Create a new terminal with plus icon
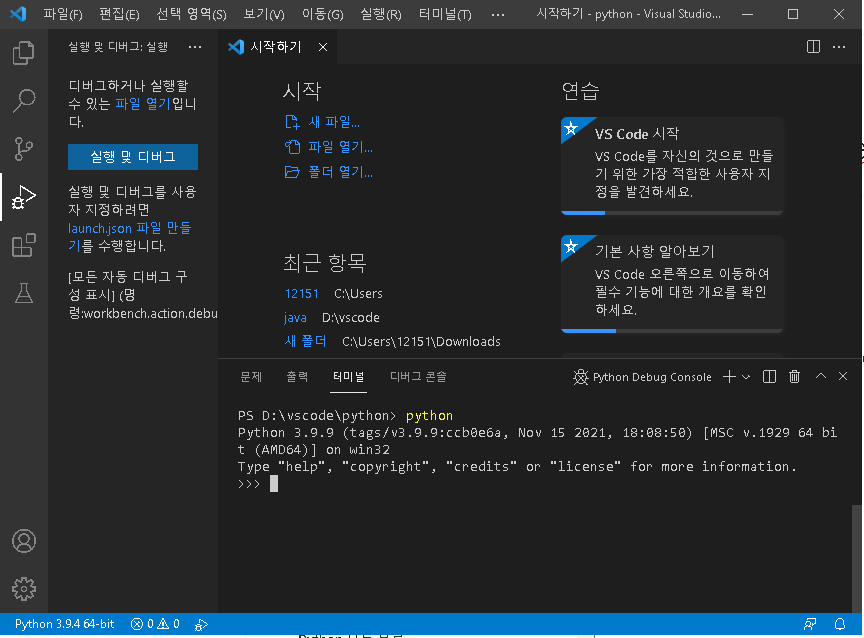Viewport: 864px width, 638px height. click(729, 376)
